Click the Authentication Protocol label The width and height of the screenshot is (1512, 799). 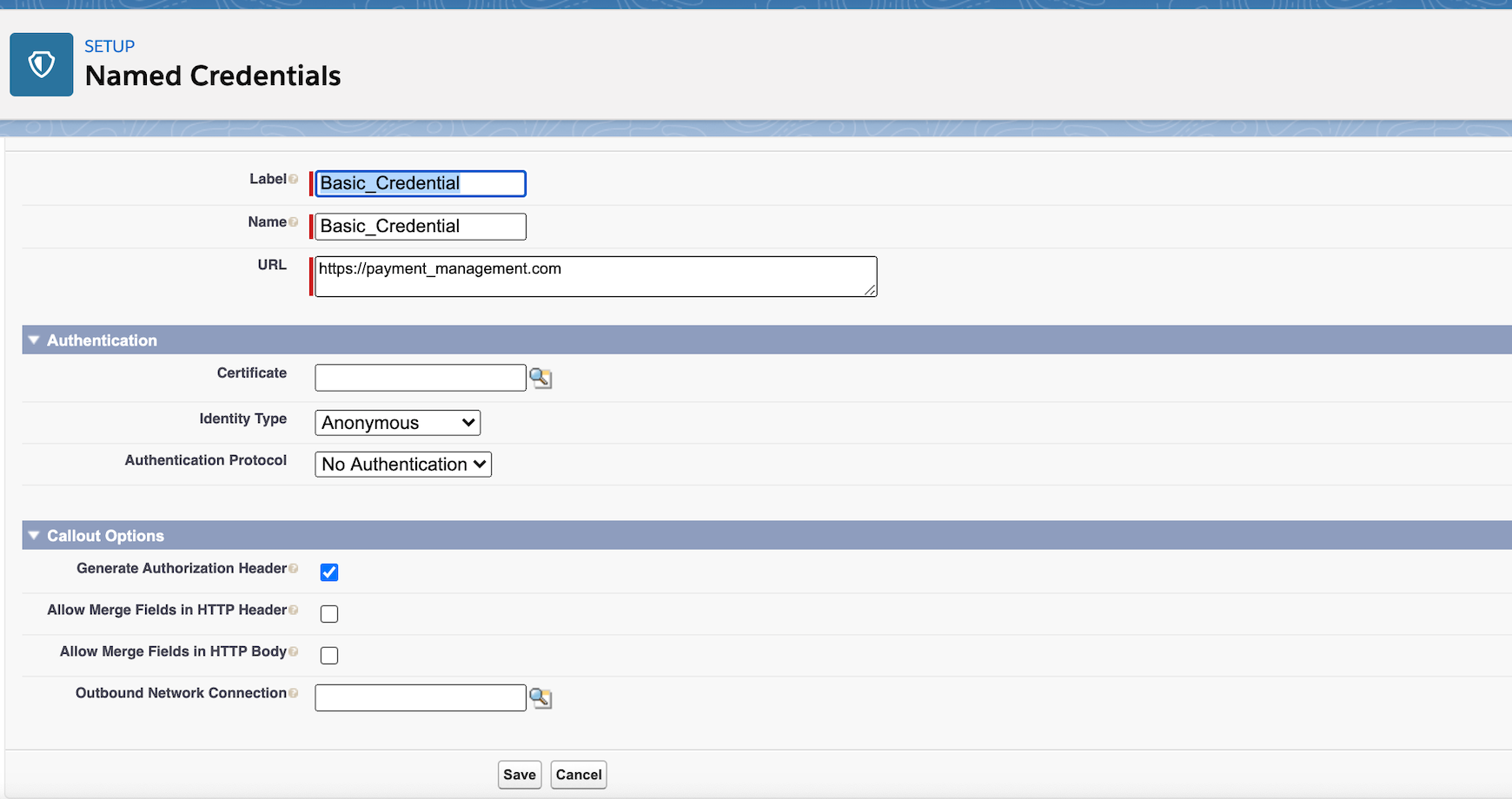coord(206,460)
